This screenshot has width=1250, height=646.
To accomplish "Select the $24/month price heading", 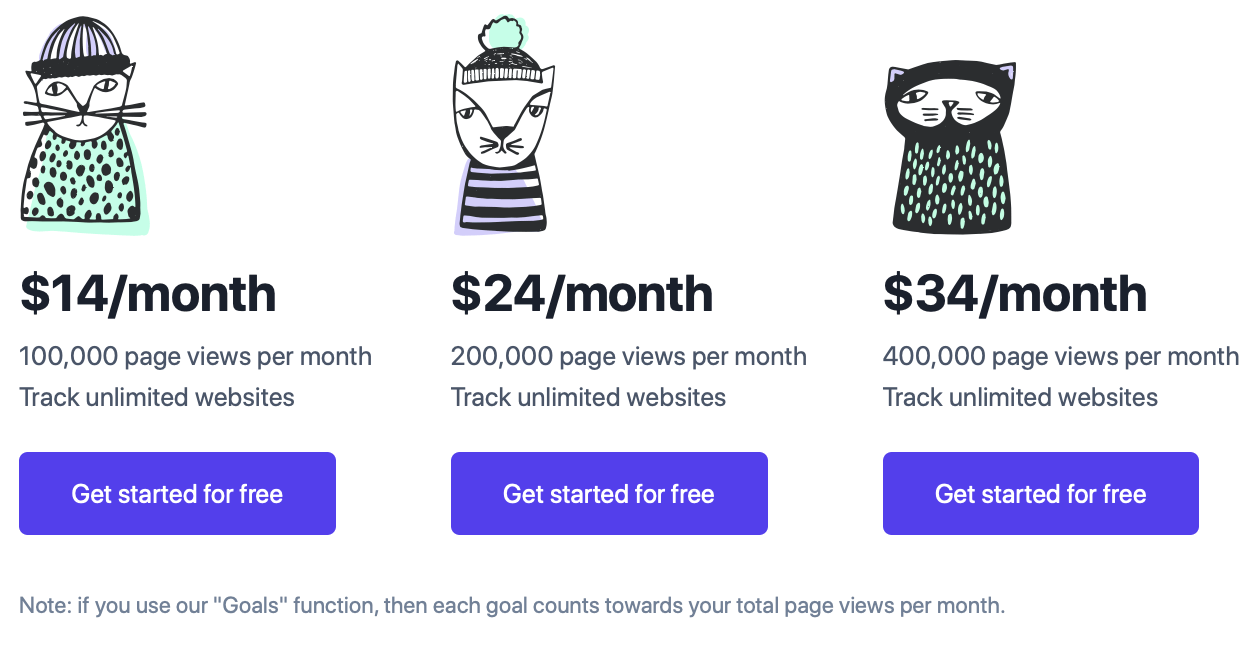I will click(x=582, y=293).
